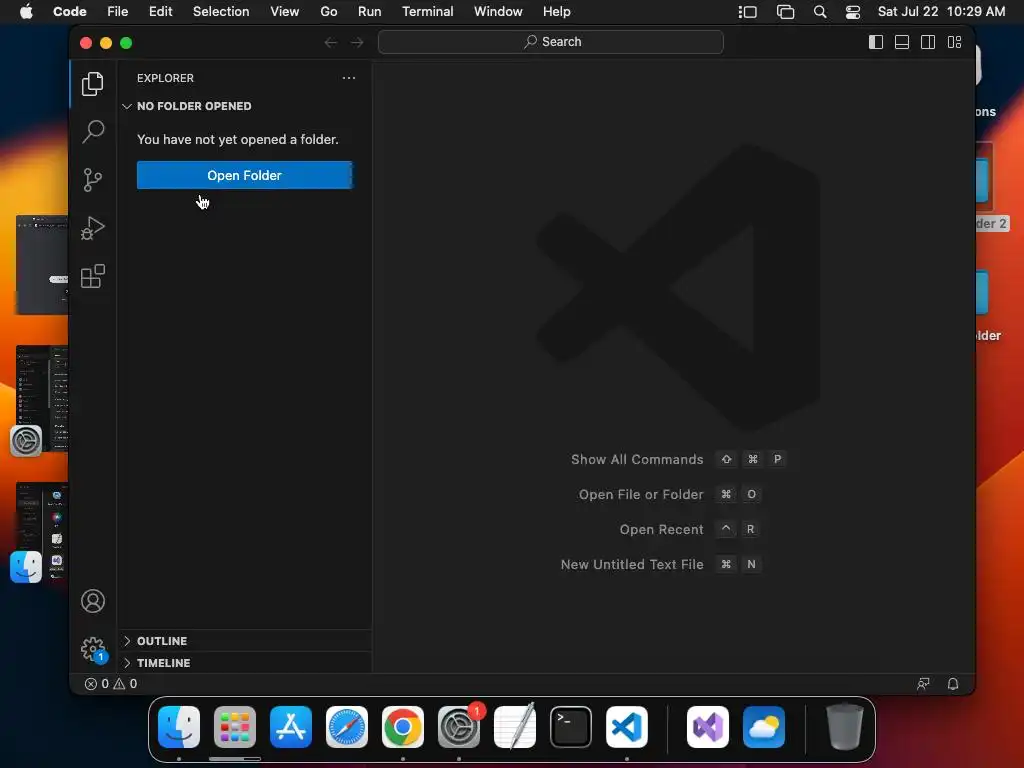Open Finder from the Dock

[x=179, y=726]
